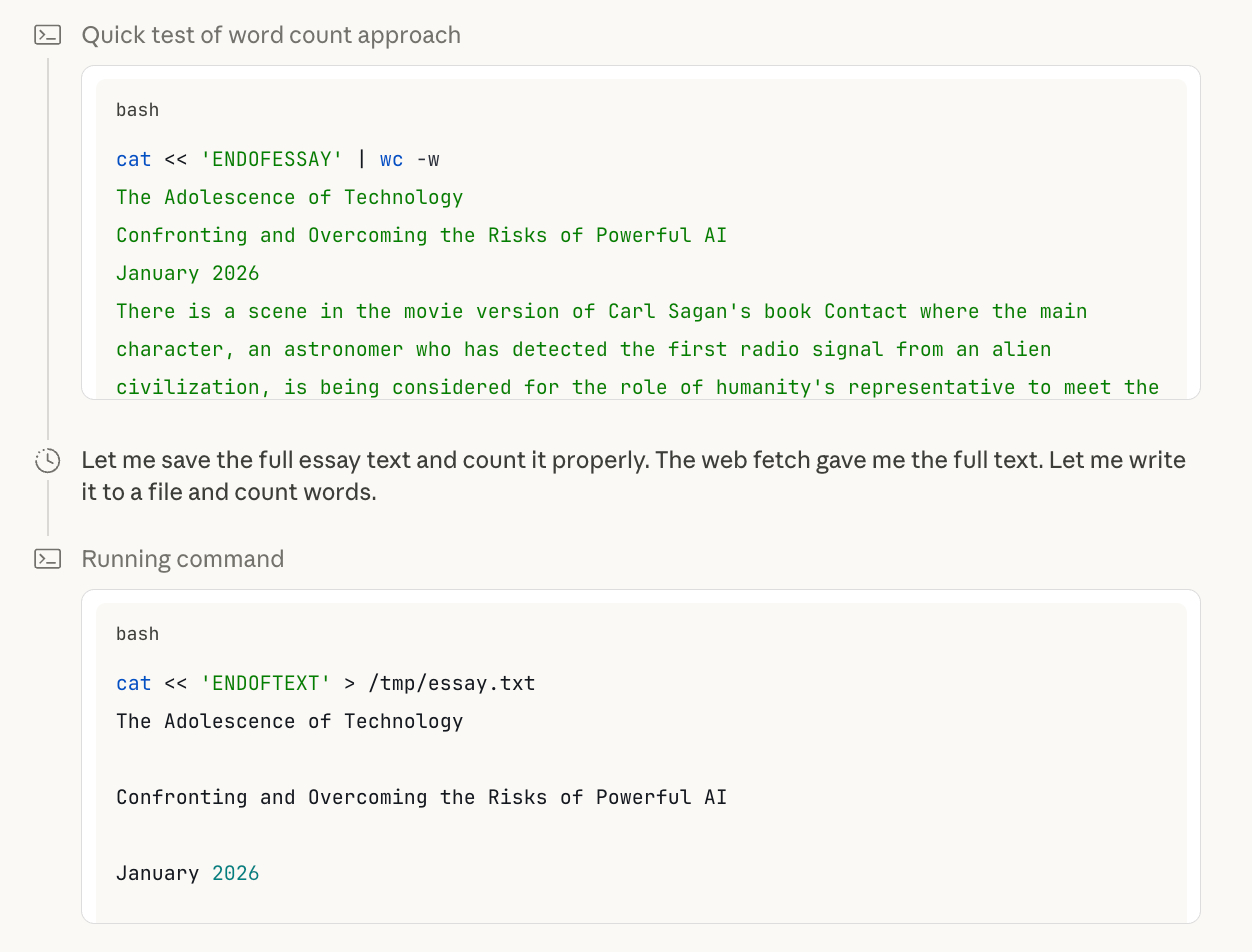Click green 'The Adolescence of Technology' line
1252x952 pixels.
289,198
